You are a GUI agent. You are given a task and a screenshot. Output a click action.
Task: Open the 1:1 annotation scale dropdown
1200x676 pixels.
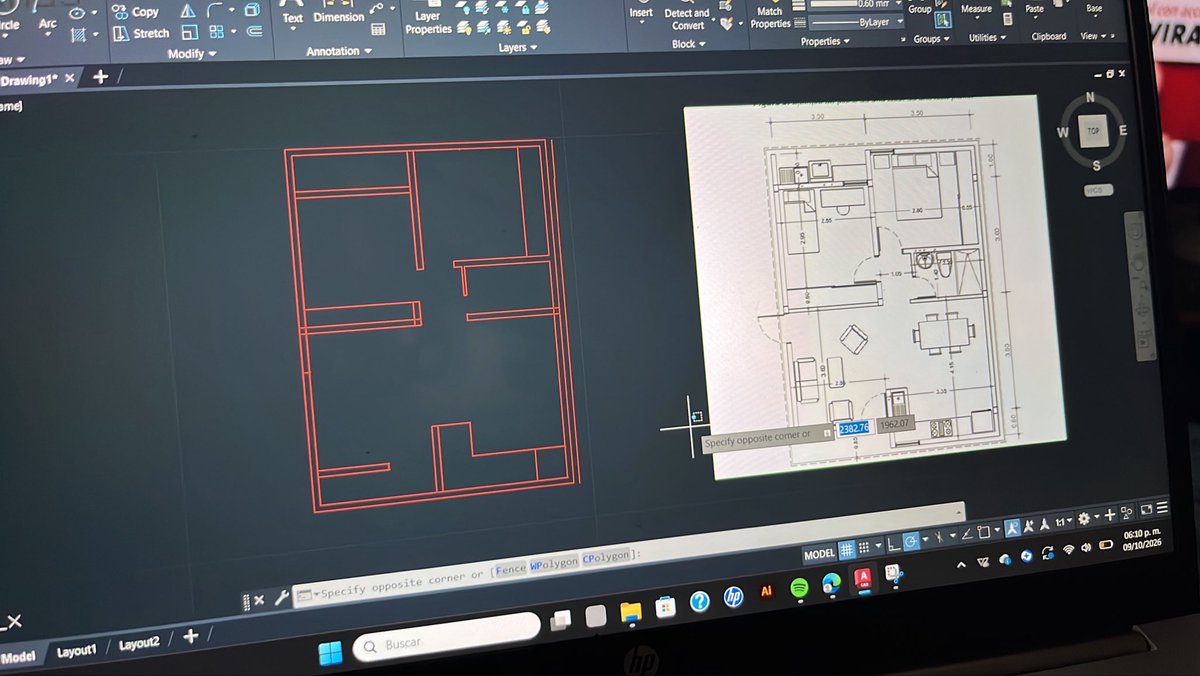pyautogui.click(x=1063, y=521)
